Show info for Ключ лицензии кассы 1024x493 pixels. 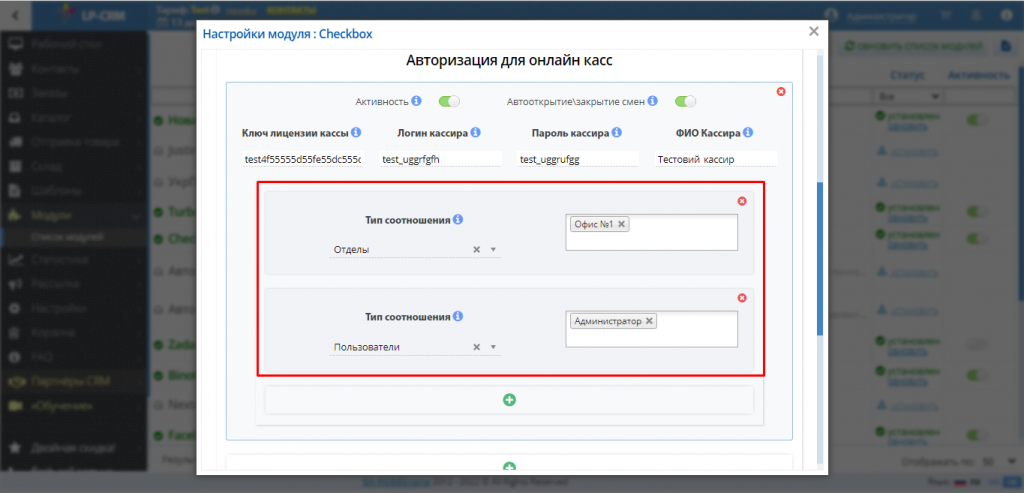coord(356,133)
